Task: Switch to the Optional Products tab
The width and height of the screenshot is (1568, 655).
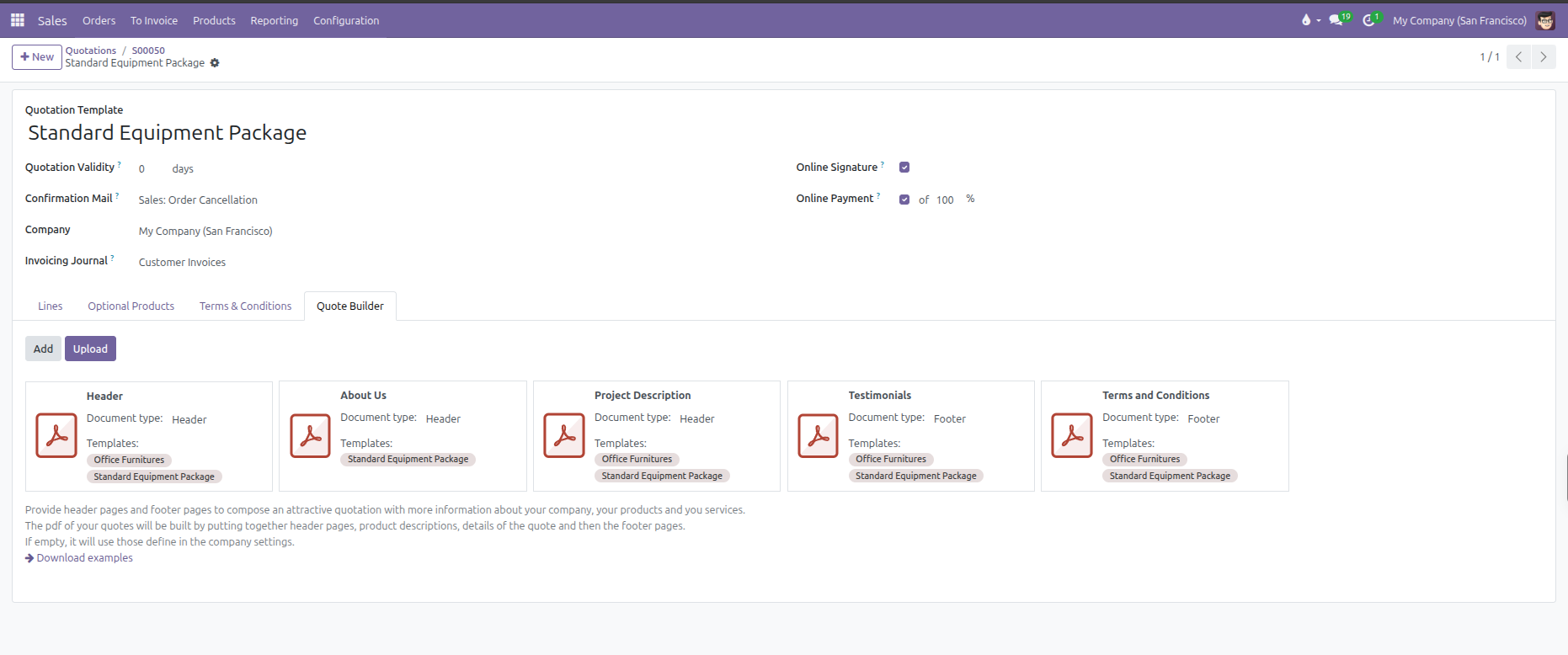Action: click(131, 306)
